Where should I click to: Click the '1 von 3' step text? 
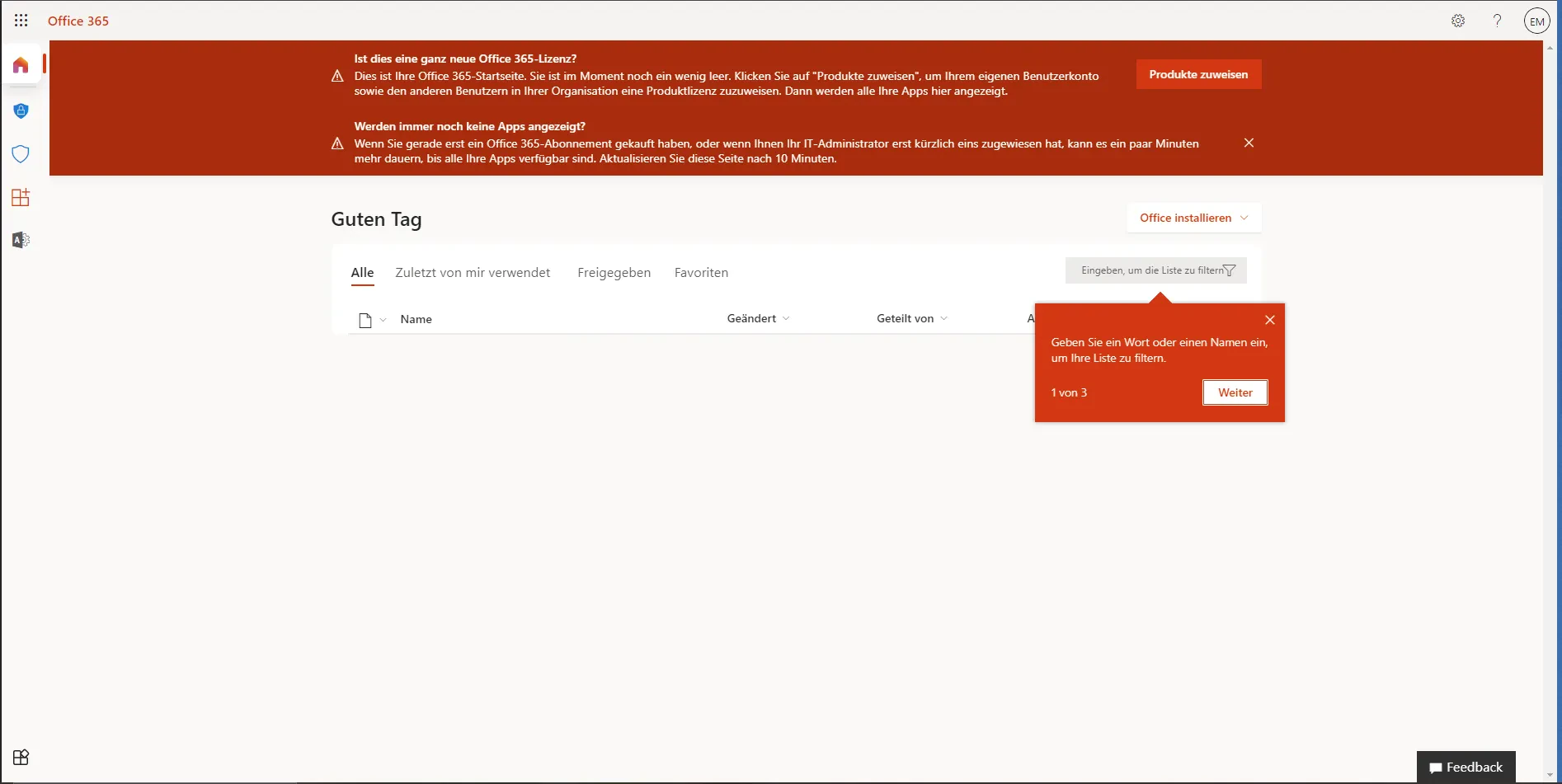(1069, 392)
